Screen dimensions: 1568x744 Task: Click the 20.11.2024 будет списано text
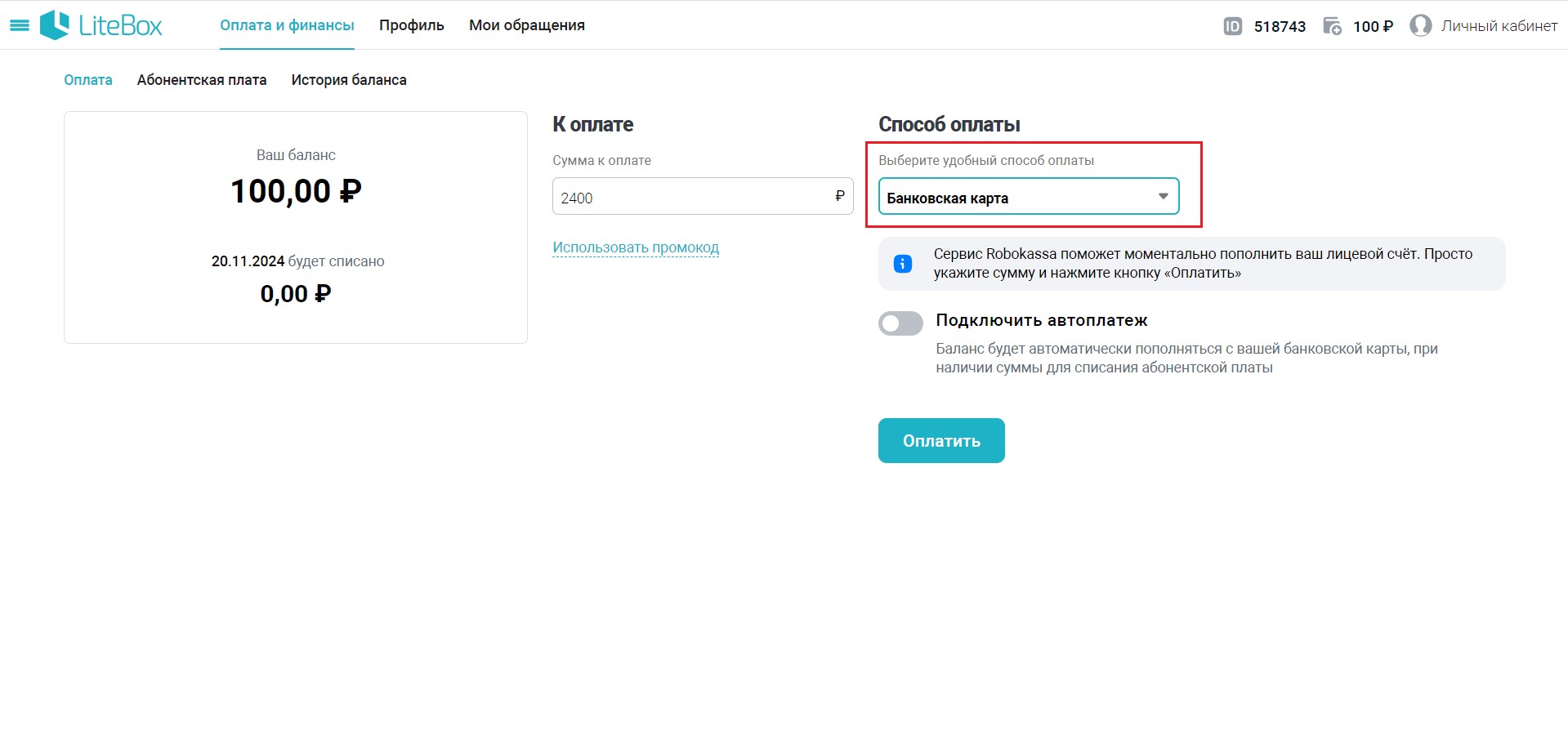tap(297, 261)
